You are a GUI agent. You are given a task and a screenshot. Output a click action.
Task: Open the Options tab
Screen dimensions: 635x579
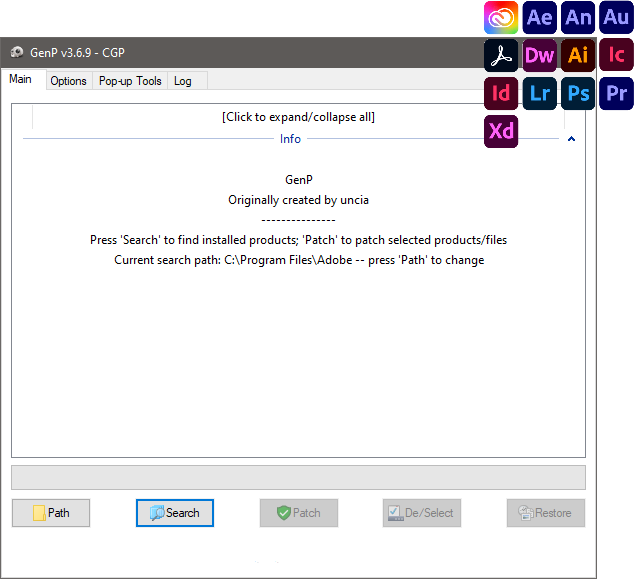point(68,81)
